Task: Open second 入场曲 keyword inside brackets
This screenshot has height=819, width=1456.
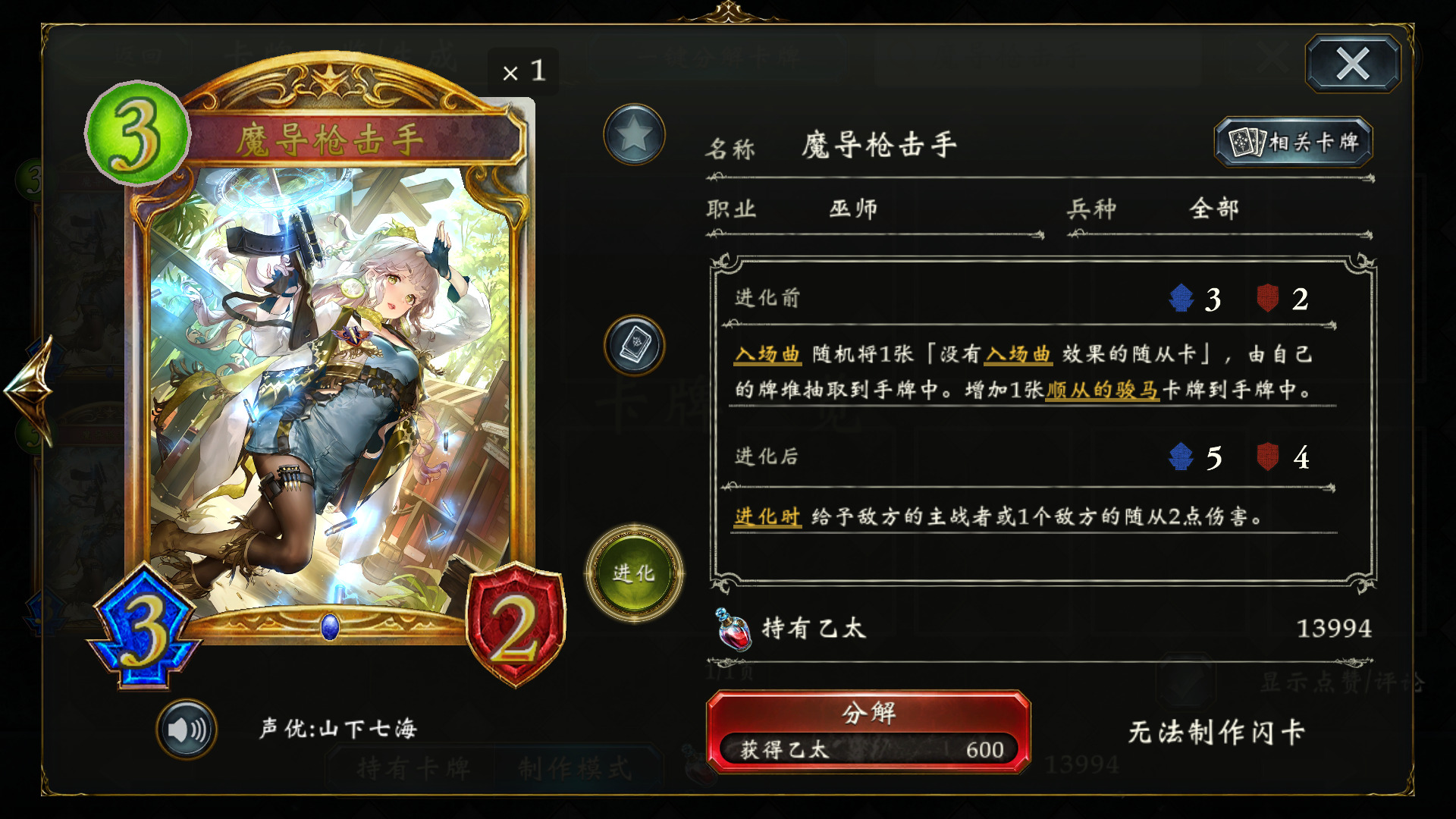Action: tap(1018, 354)
